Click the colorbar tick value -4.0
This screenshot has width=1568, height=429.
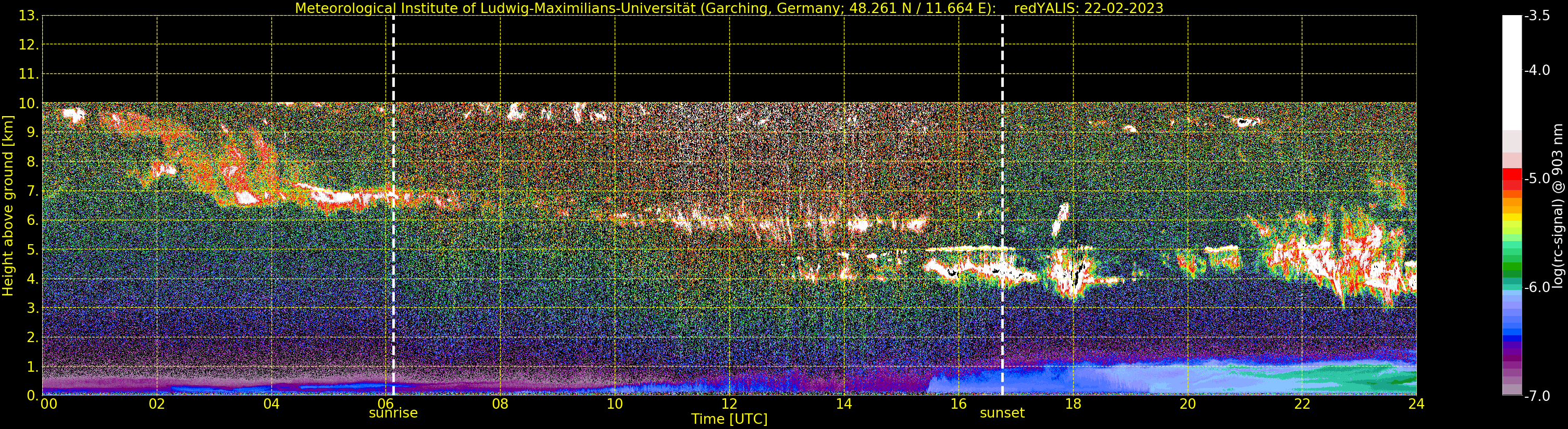point(1537,70)
